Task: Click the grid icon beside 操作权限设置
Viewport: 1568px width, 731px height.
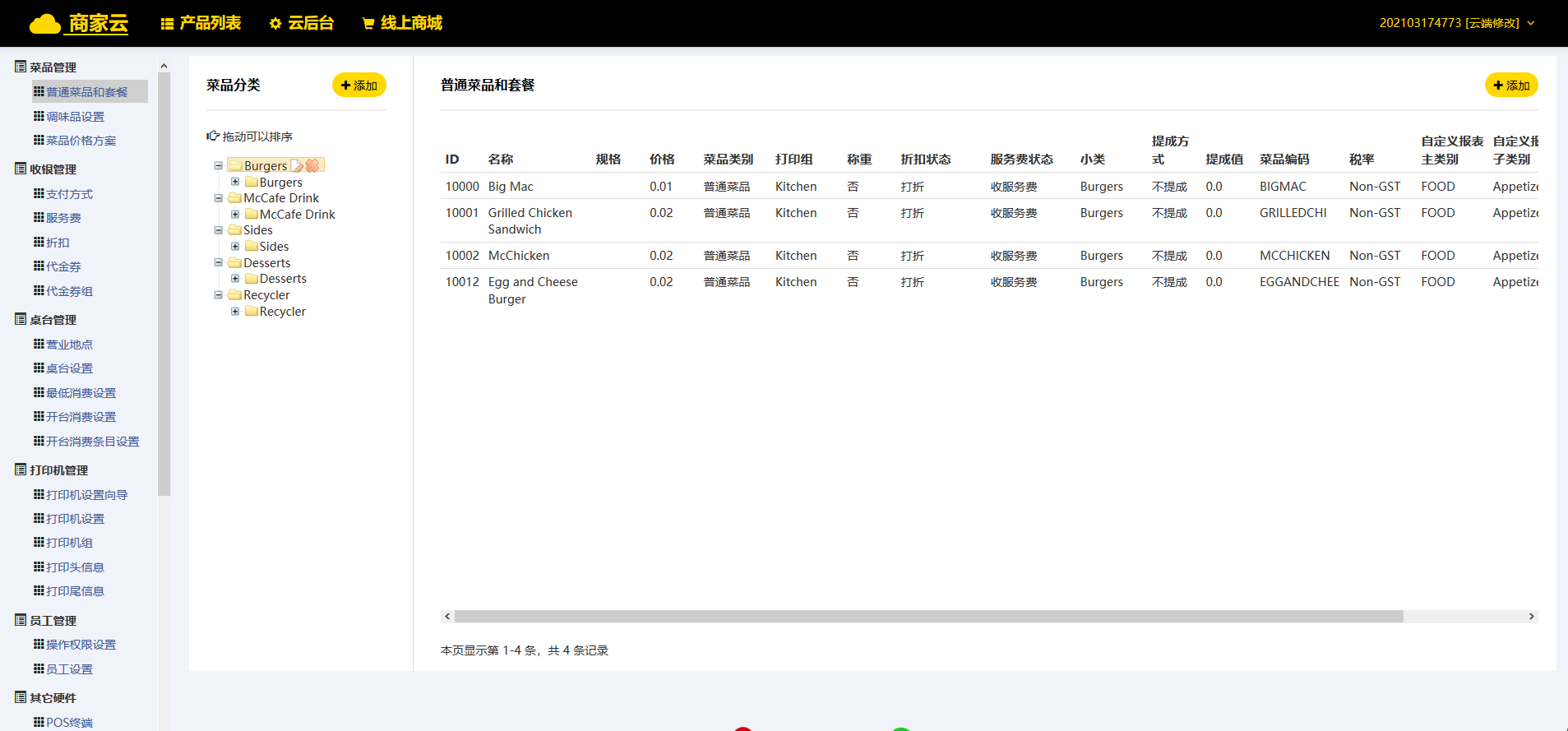Action: click(x=39, y=645)
